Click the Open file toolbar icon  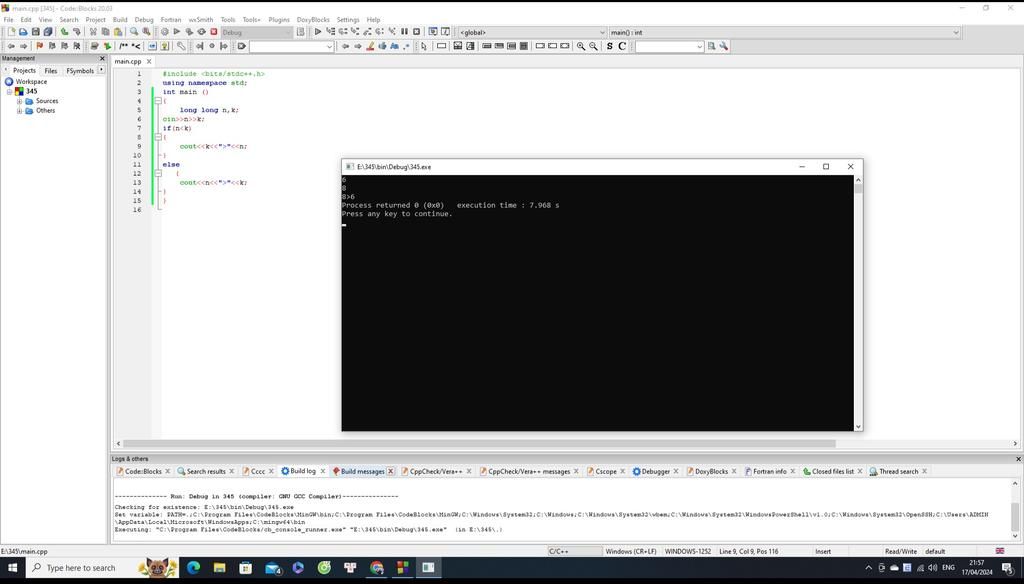click(23, 31)
